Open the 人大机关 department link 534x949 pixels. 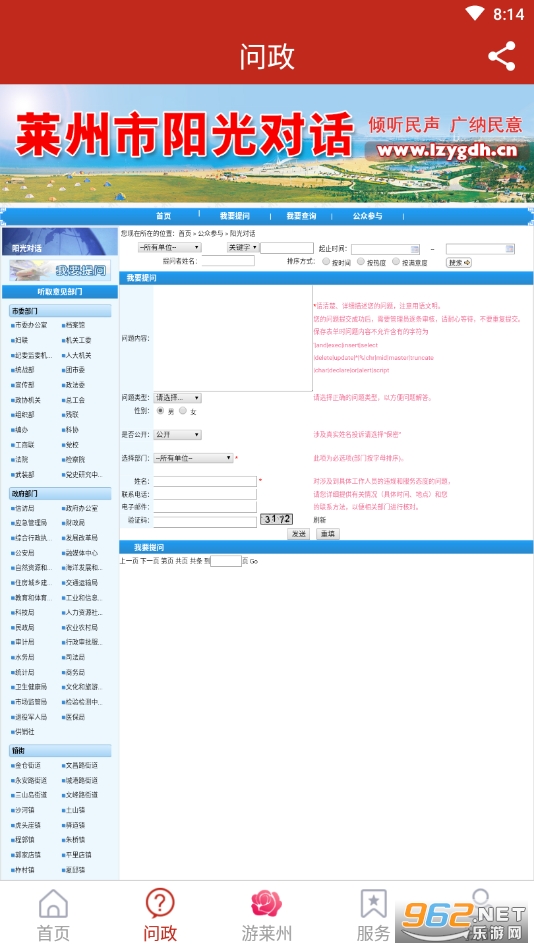click(78, 355)
